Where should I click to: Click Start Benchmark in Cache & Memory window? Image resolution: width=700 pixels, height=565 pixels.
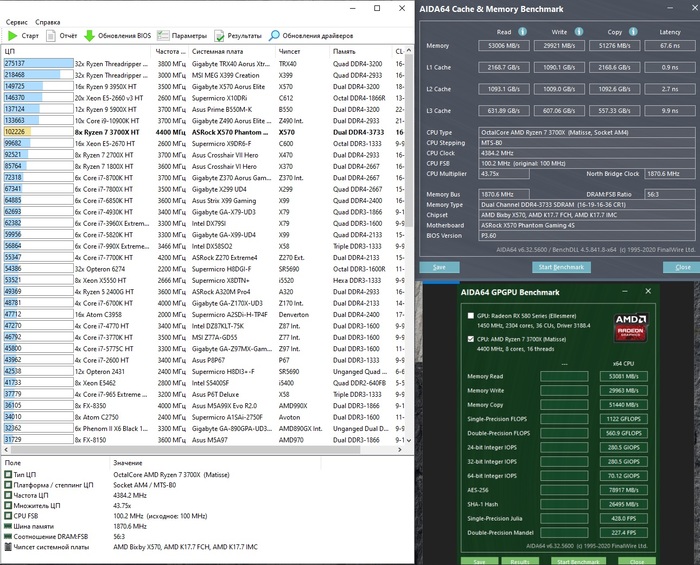[x=561, y=267]
